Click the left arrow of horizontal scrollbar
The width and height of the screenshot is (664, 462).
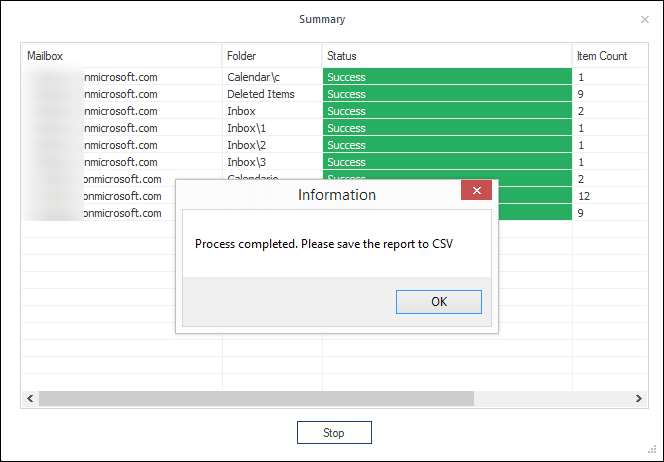pos(30,398)
